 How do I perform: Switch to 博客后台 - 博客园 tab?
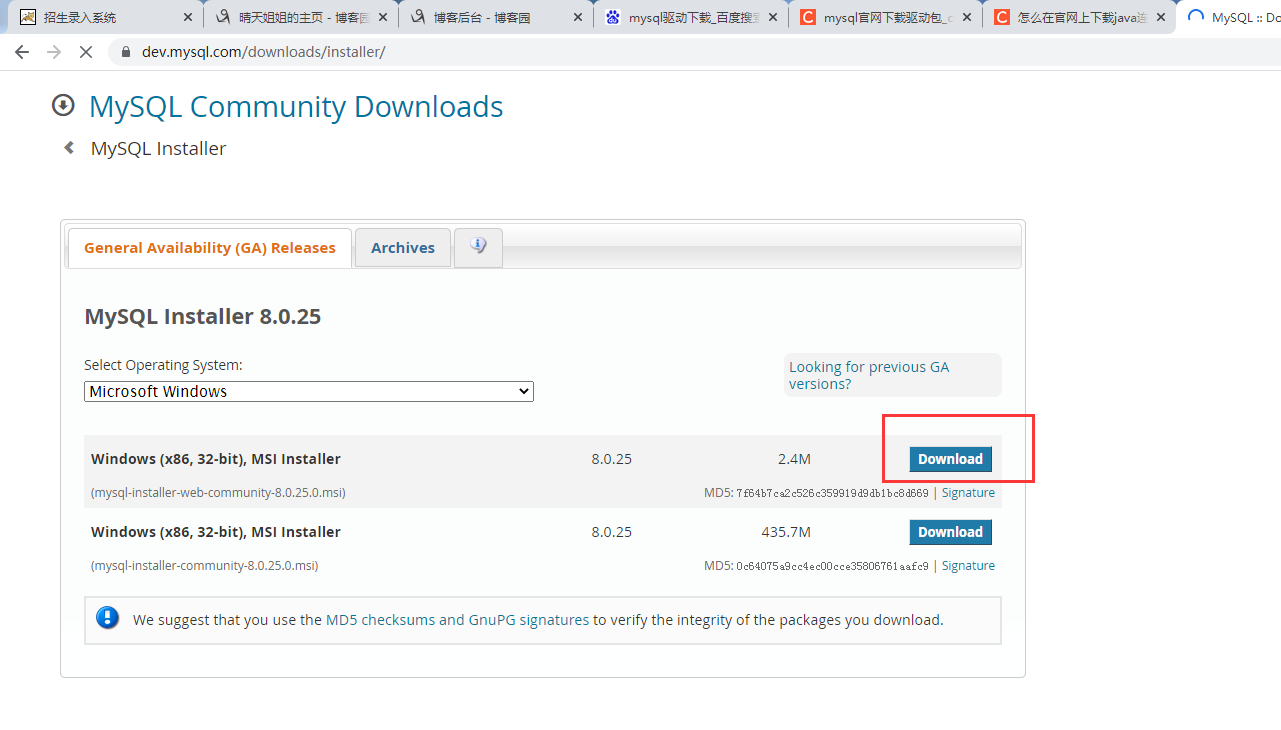point(494,17)
